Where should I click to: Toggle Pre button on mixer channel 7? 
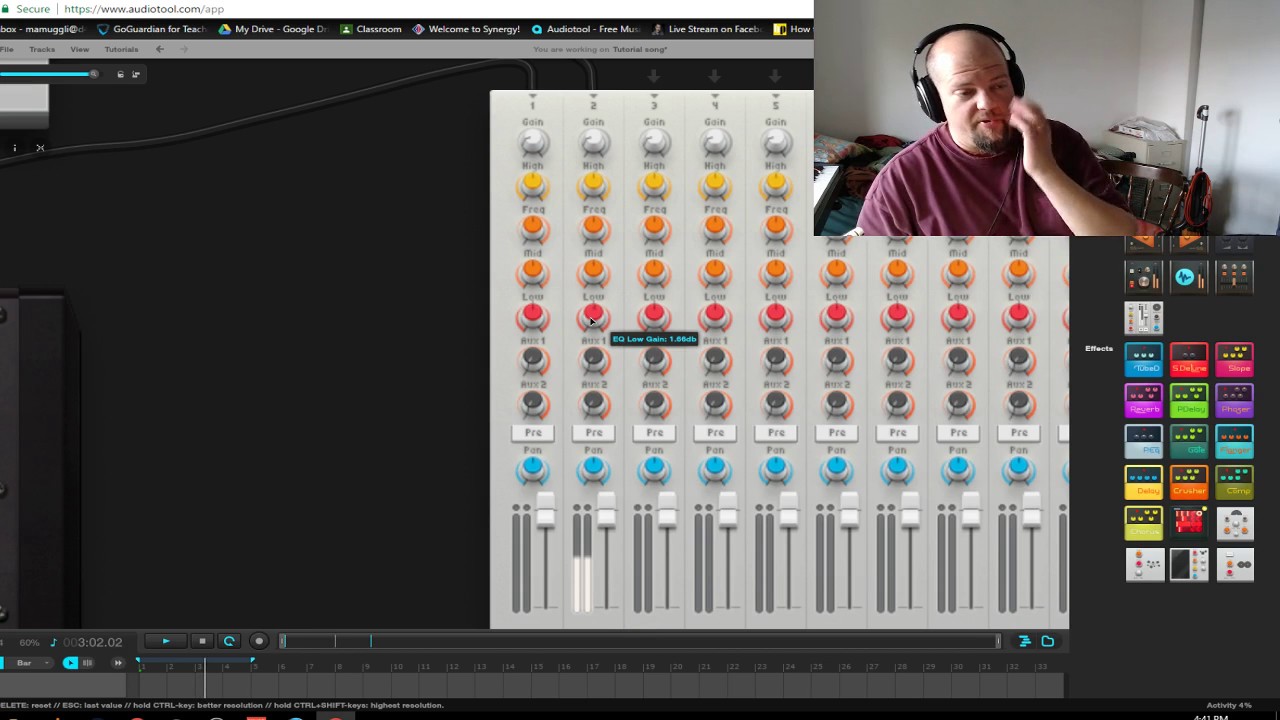(x=898, y=433)
